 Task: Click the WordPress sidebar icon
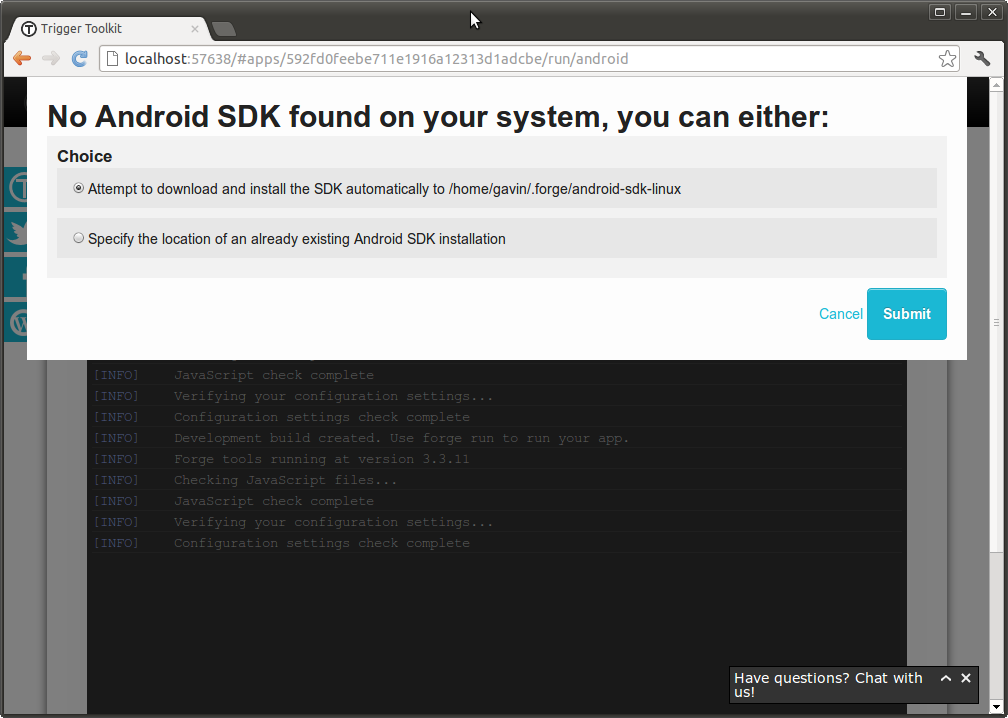(x=16, y=322)
